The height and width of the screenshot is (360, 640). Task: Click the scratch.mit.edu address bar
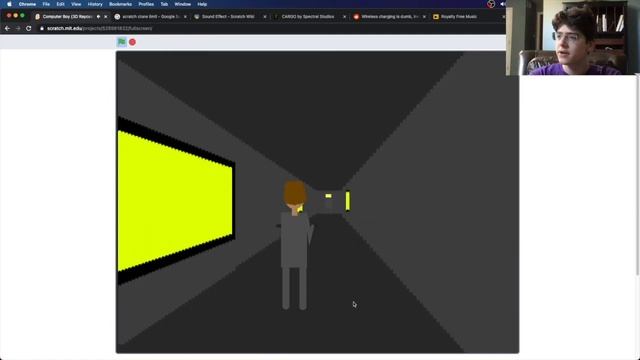click(100, 29)
